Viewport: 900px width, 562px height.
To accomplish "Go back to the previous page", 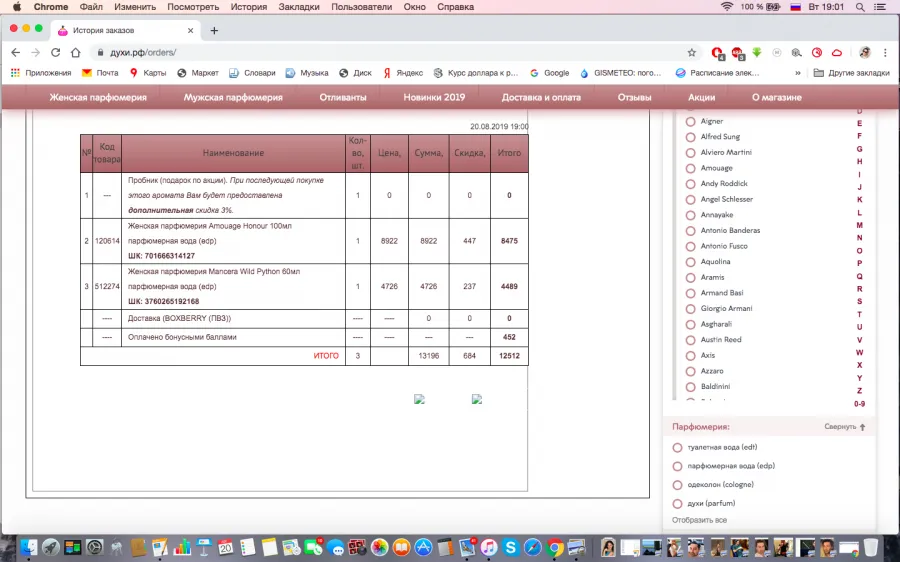I will (15, 52).
